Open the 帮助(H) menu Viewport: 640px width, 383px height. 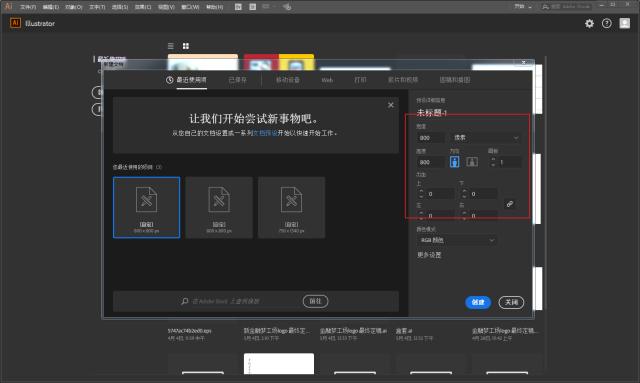coord(214,7)
